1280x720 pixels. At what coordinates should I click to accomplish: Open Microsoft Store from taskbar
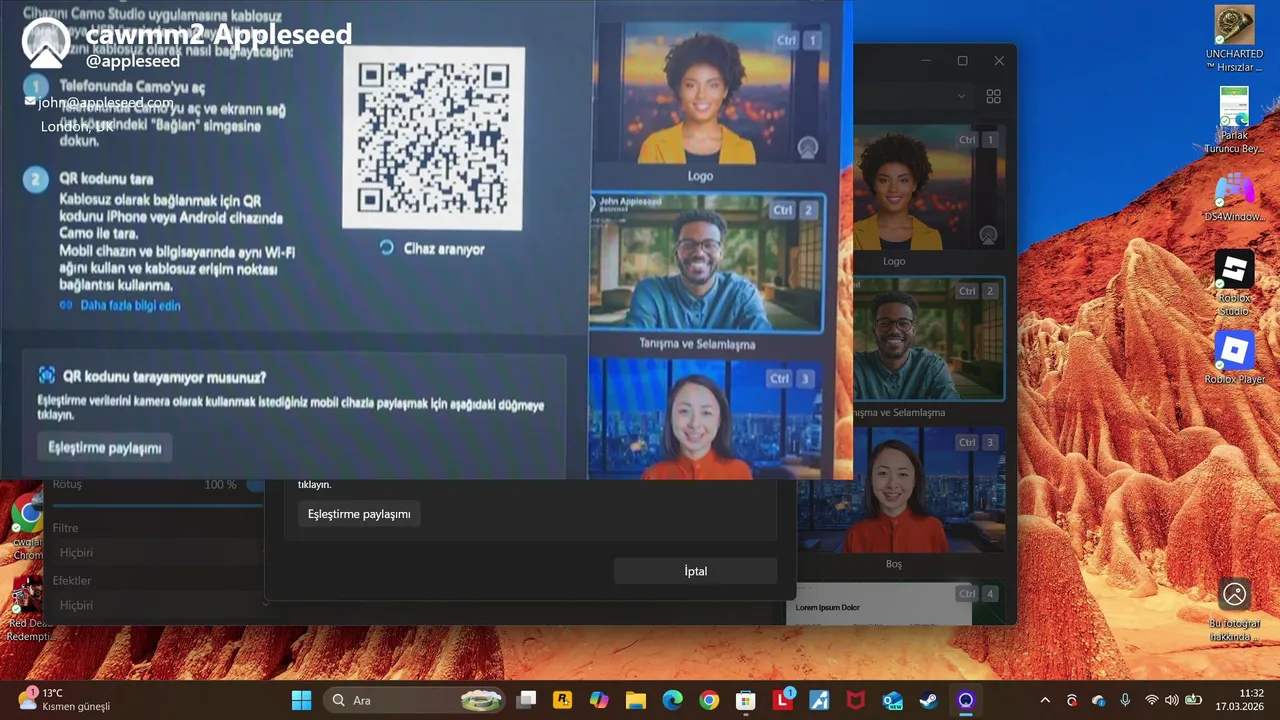coord(745,700)
